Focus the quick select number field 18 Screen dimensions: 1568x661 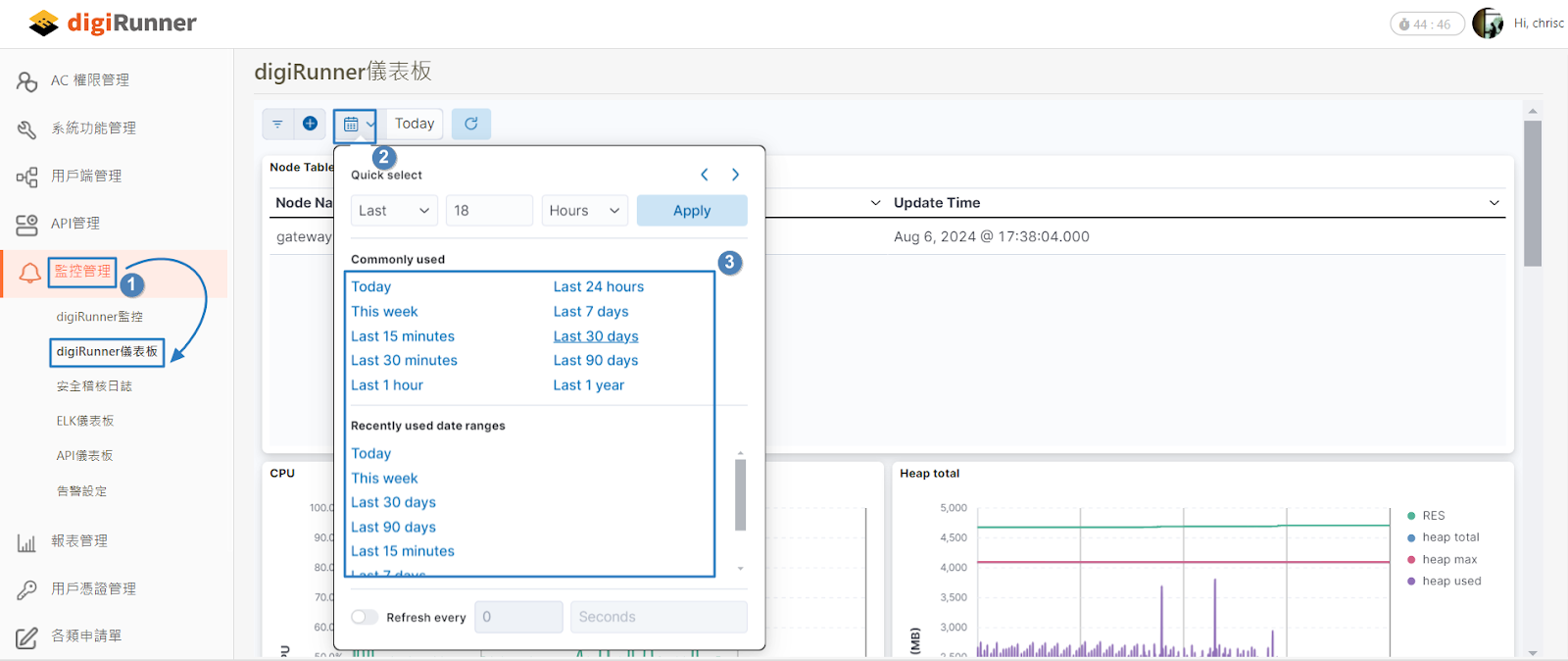[489, 211]
